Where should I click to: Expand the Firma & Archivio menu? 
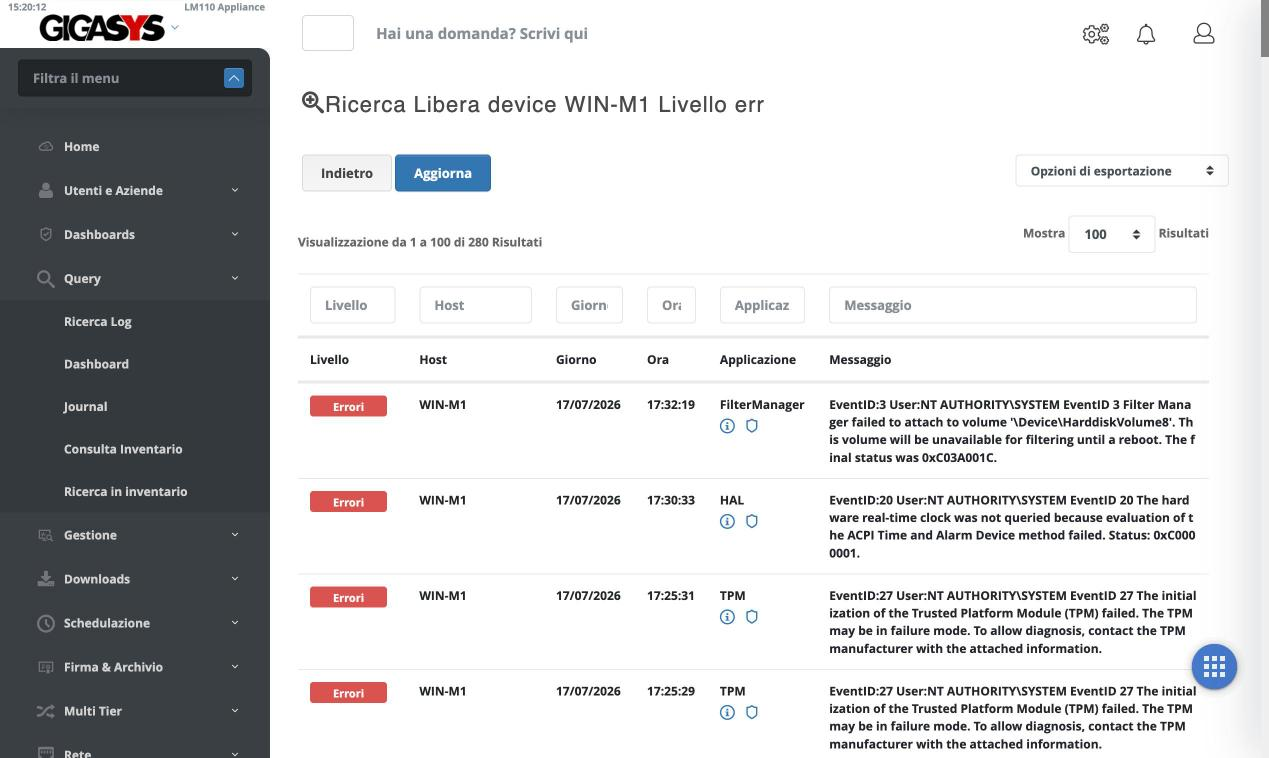tap(235, 667)
